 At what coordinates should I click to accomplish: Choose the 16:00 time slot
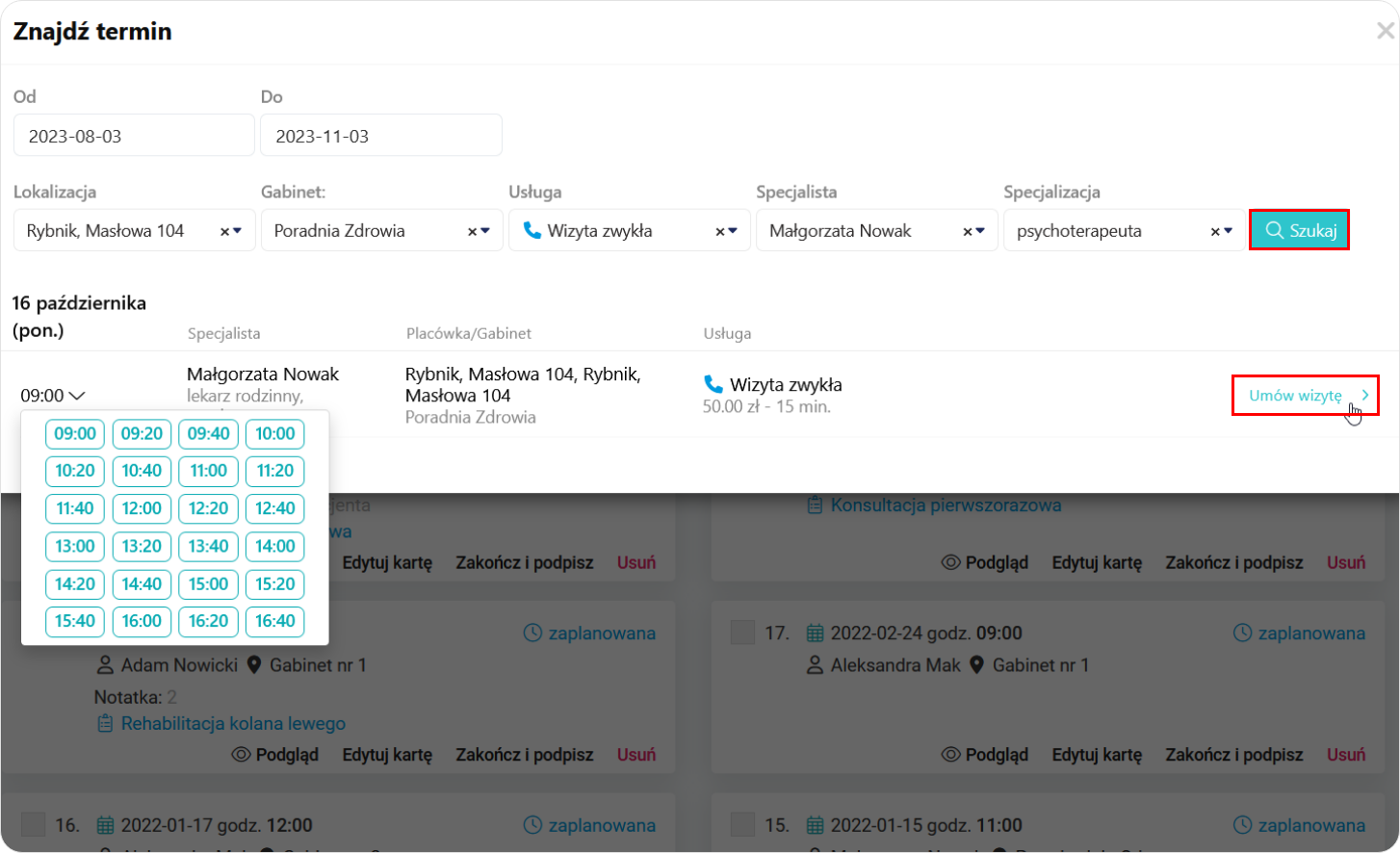tap(142, 621)
